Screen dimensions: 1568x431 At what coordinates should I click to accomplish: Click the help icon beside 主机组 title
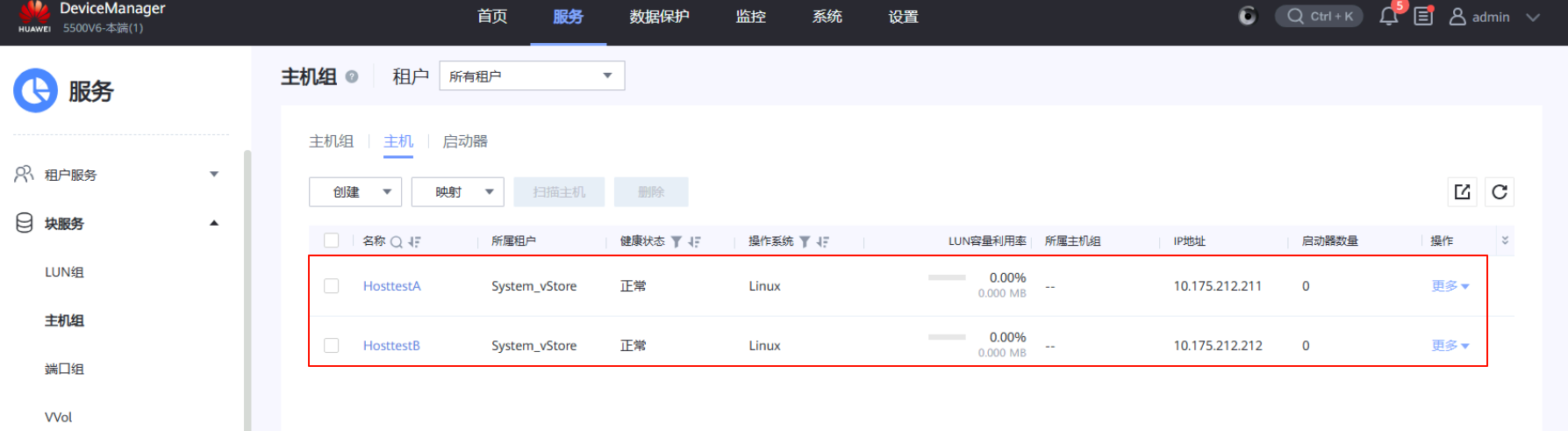pyautogui.click(x=352, y=76)
